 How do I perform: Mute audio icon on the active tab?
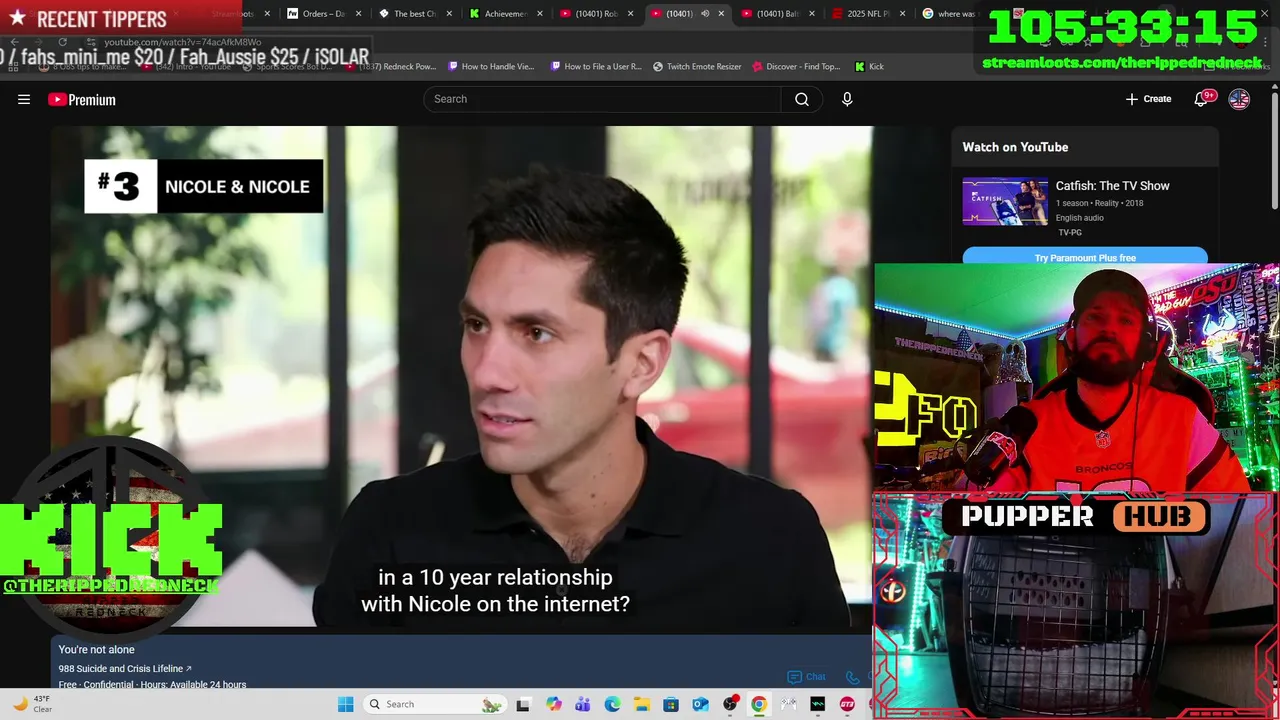tap(705, 14)
